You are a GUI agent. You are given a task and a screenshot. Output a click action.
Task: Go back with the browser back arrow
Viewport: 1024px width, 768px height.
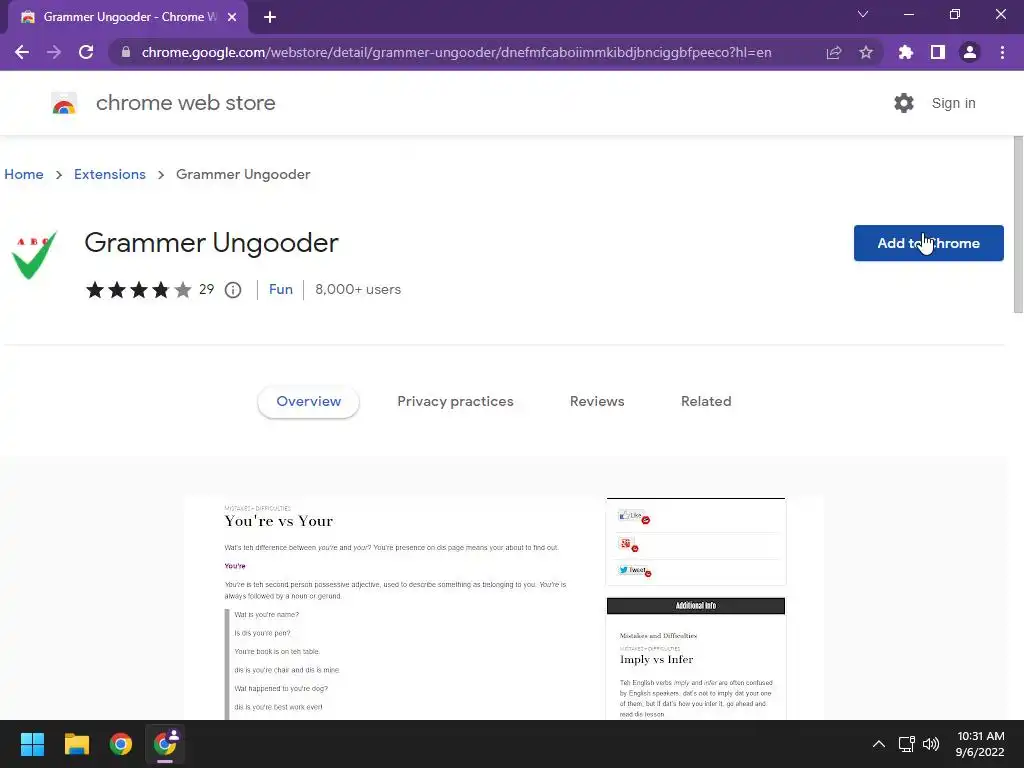click(22, 52)
